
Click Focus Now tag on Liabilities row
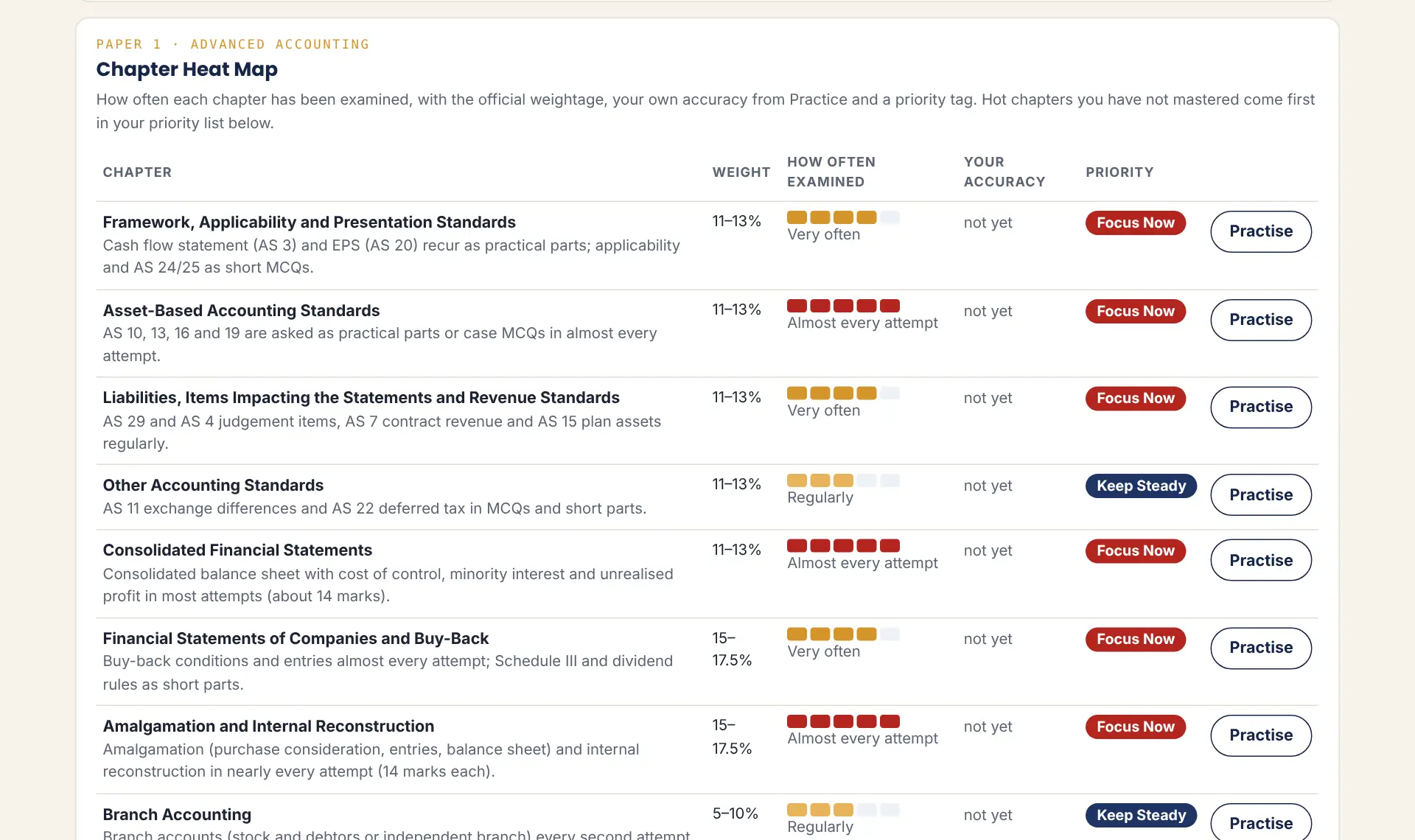(1136, 398)
